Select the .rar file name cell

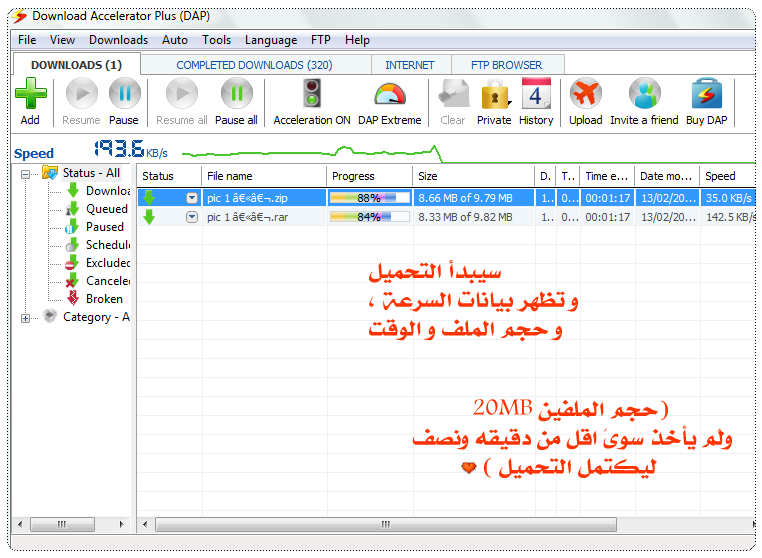[264, 217]
